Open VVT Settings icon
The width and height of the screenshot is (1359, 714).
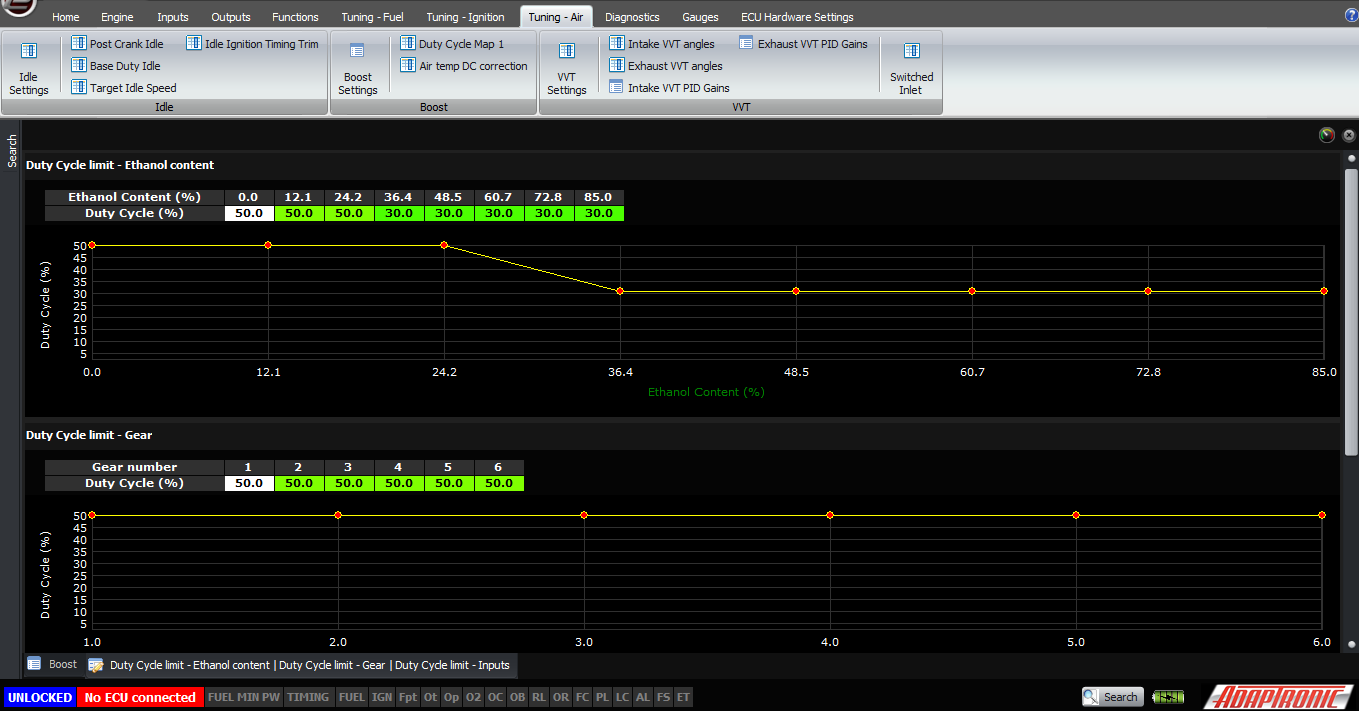[566, 69]
